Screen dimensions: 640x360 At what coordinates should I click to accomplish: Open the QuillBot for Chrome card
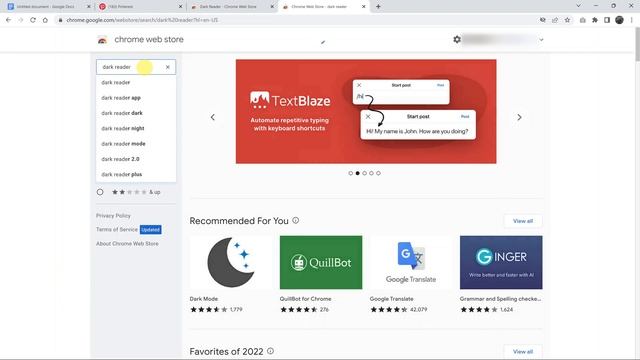coord(321,274)
